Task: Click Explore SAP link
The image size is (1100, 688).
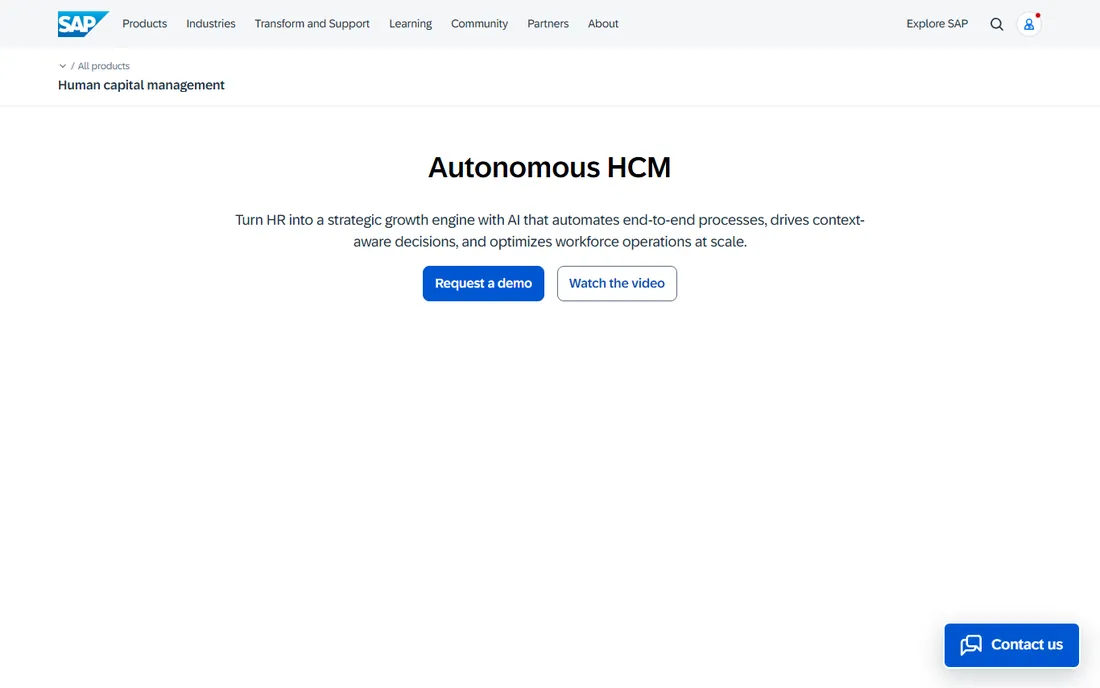Action: click(937, 24)
